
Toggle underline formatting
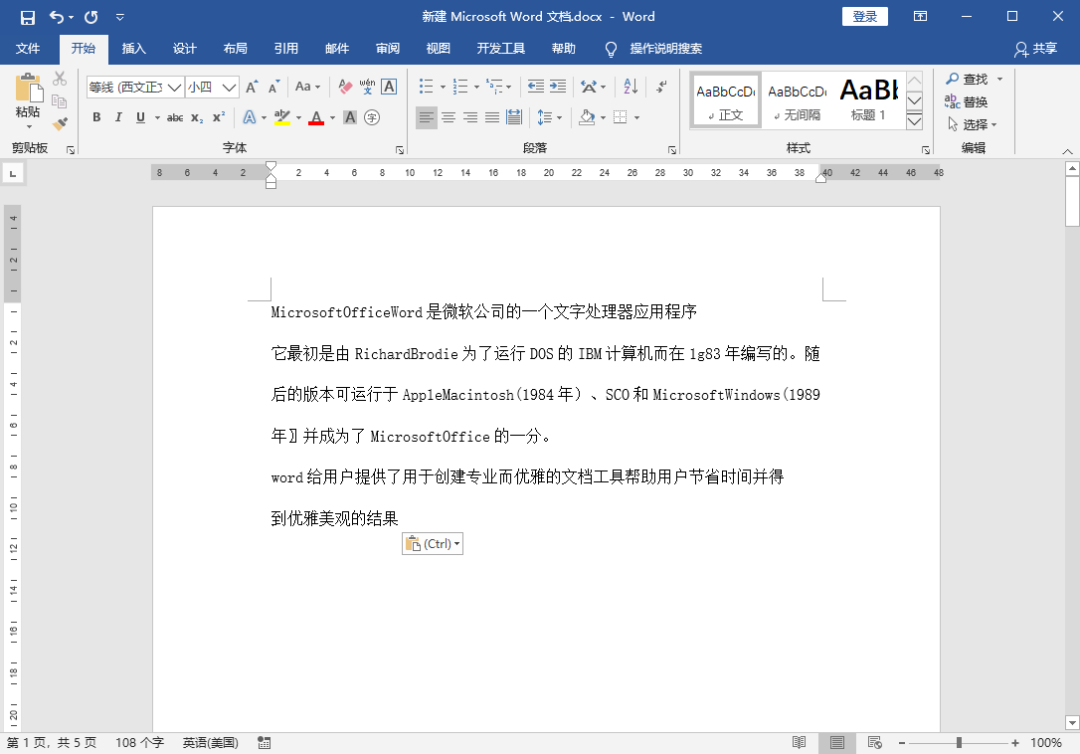coord(141,118)
